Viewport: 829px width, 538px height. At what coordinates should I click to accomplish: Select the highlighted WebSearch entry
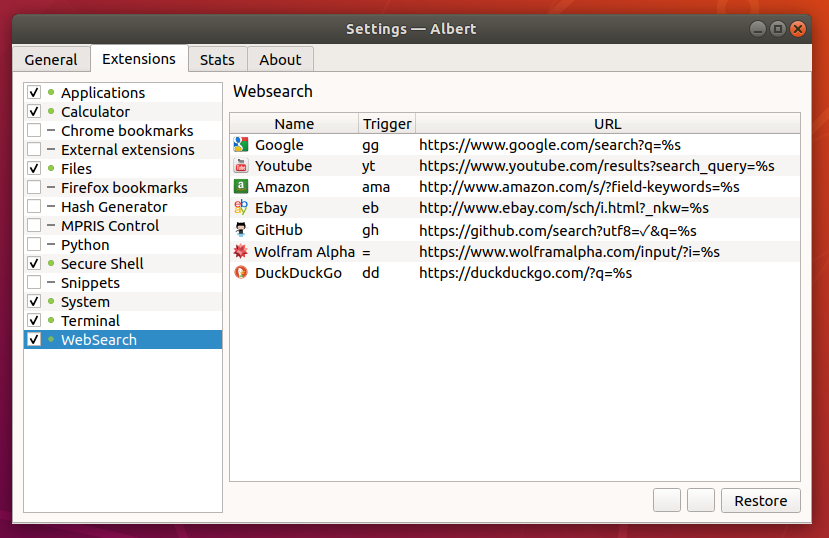123,340
